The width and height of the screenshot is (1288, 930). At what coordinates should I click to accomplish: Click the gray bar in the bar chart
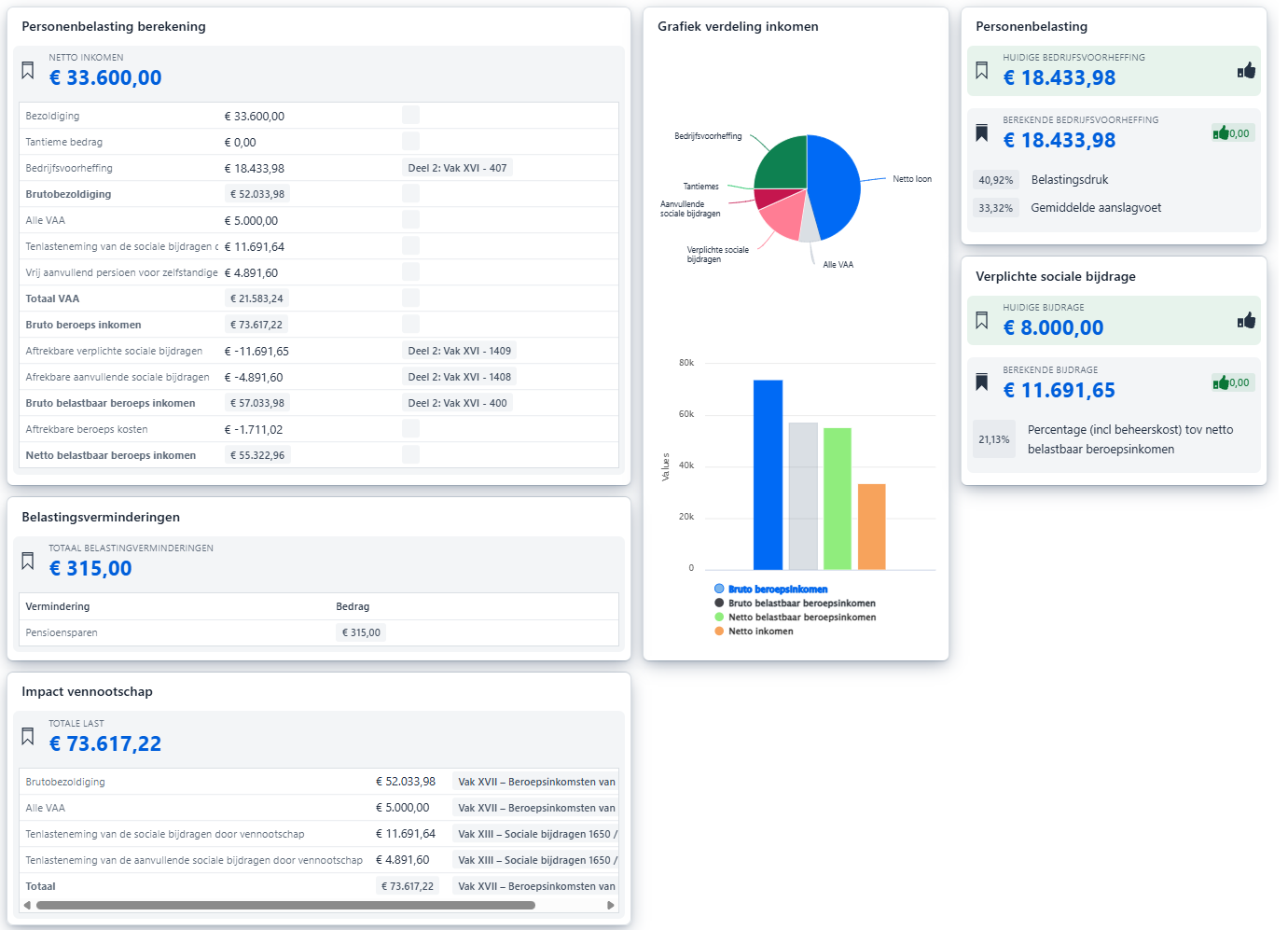[x=803, y=496]
